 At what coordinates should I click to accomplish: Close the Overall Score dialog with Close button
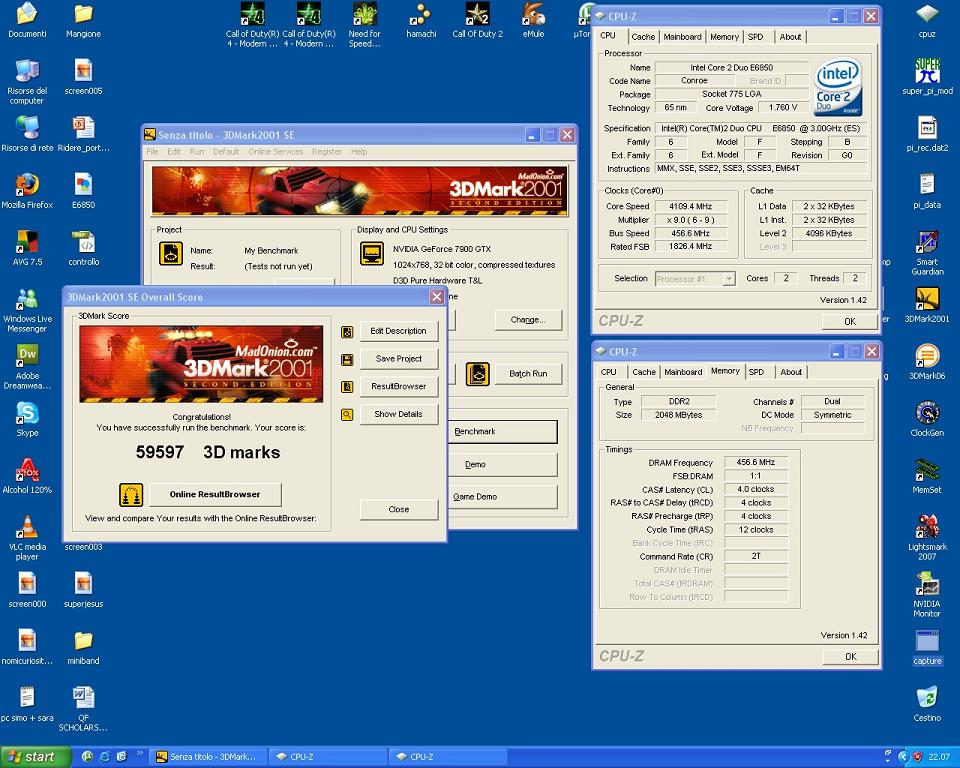click(399, 510)
